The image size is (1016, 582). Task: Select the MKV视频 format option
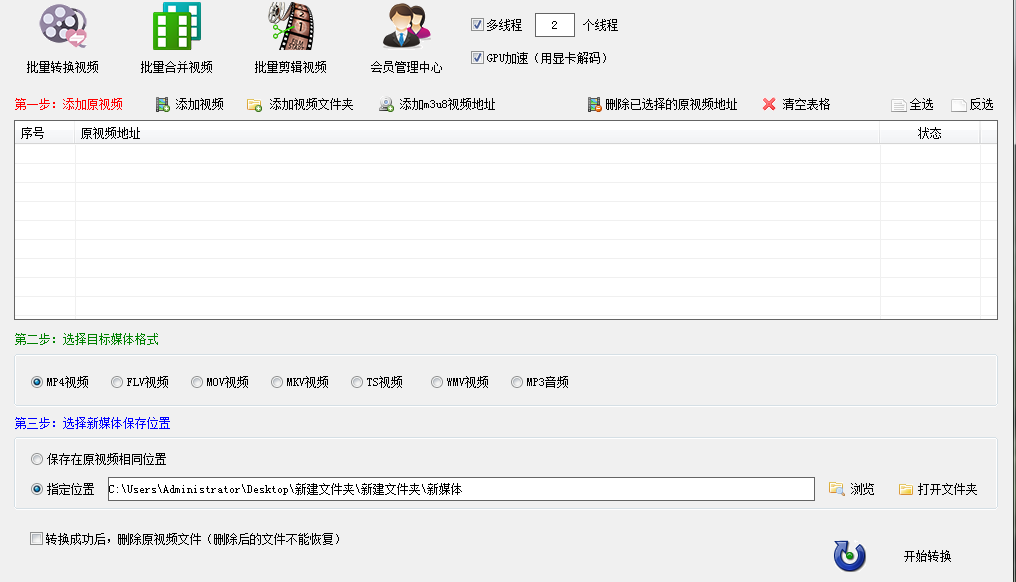[x=277, y=382]
